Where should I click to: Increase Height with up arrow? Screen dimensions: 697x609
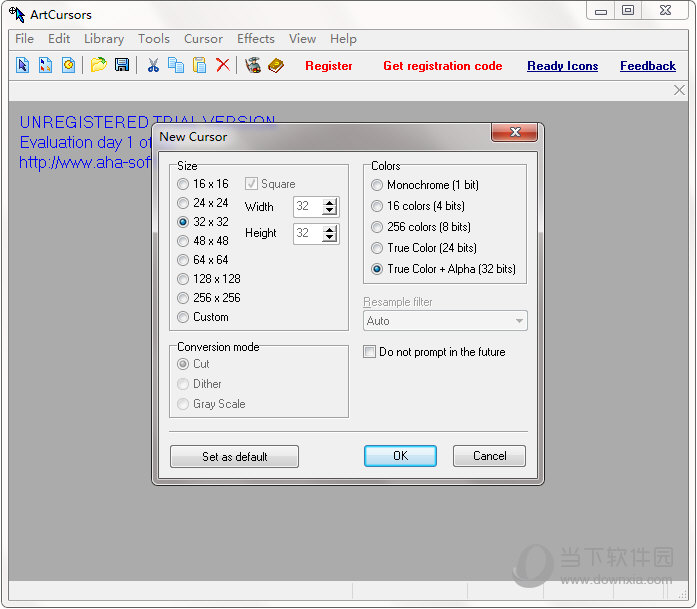point(329,230)
